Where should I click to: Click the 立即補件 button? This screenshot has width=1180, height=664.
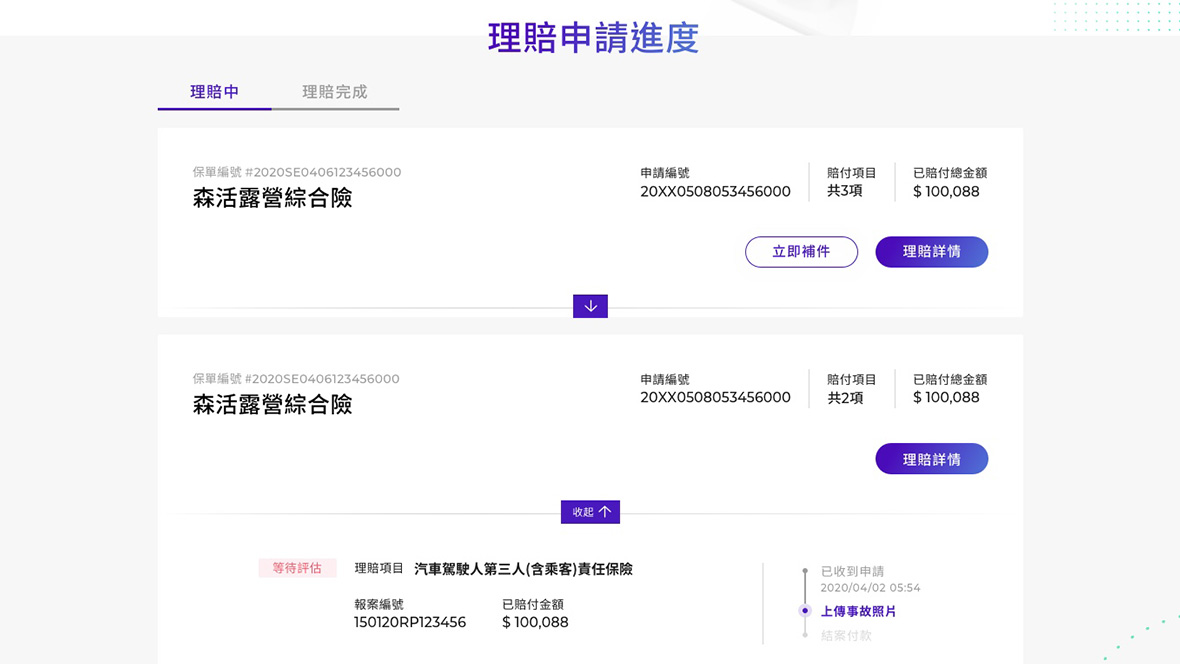[801, 252]
